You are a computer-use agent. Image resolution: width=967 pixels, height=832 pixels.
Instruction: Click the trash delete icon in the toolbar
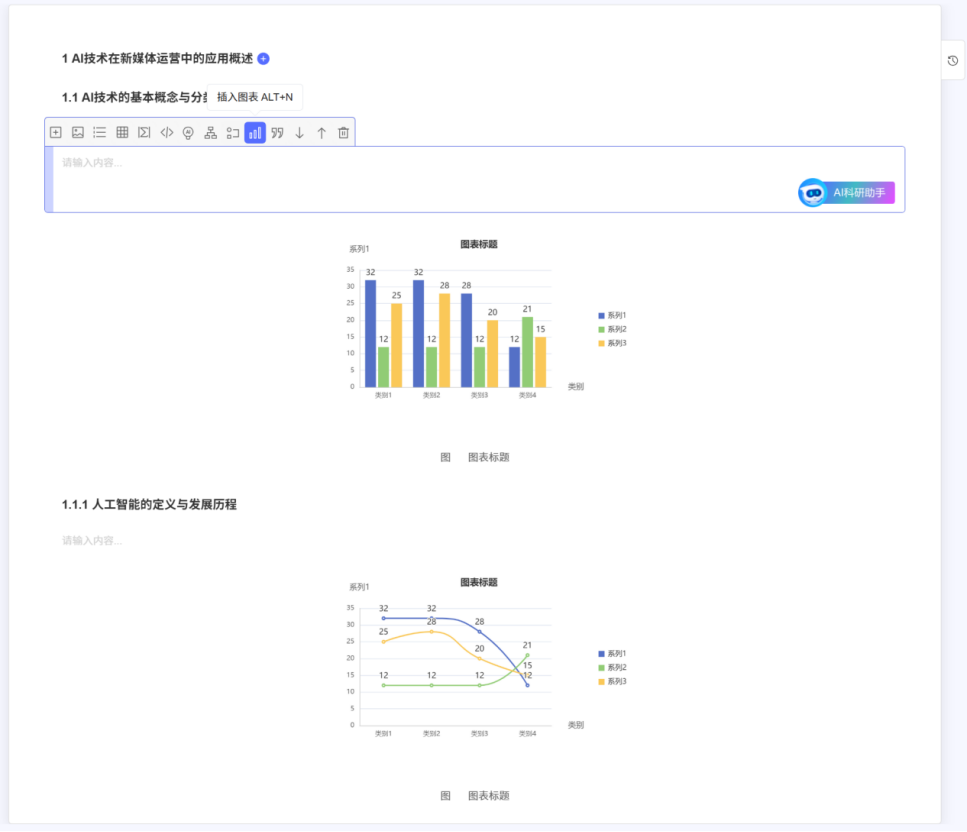(344, 132)
